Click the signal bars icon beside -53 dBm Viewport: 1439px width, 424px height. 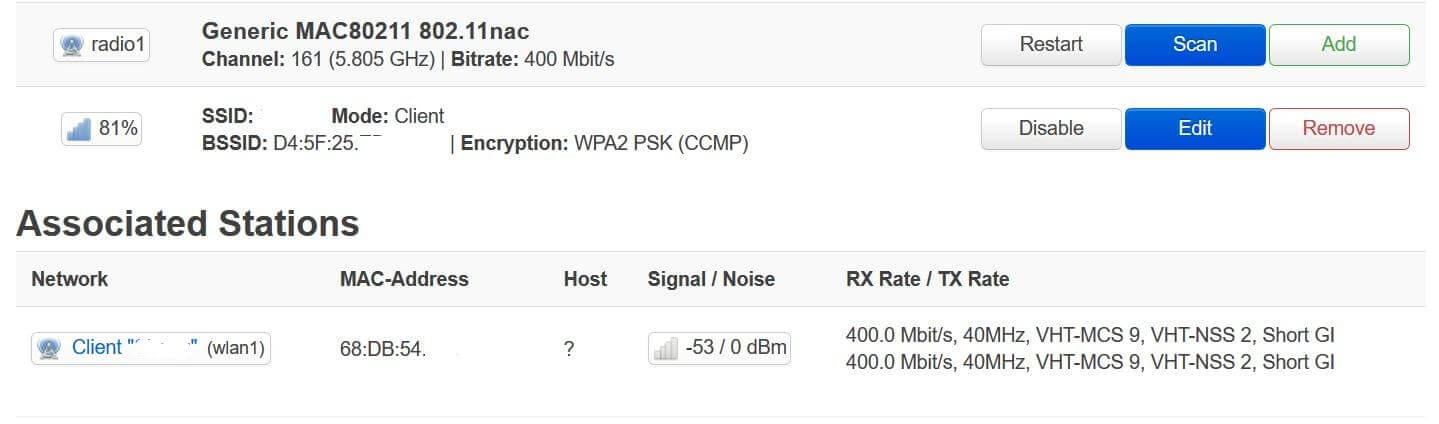[x=665, y=348]
